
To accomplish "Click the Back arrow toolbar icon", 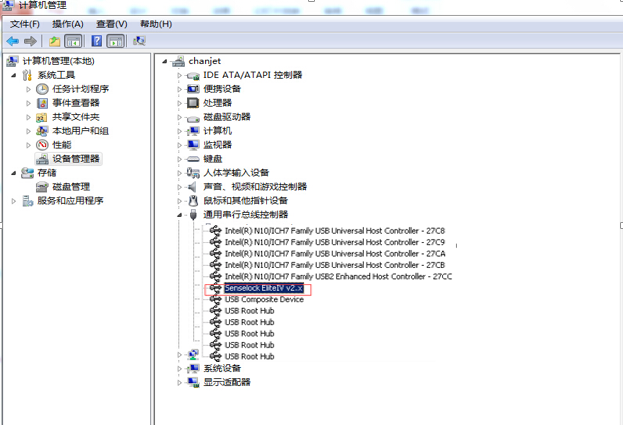I will tap(12, 41).
